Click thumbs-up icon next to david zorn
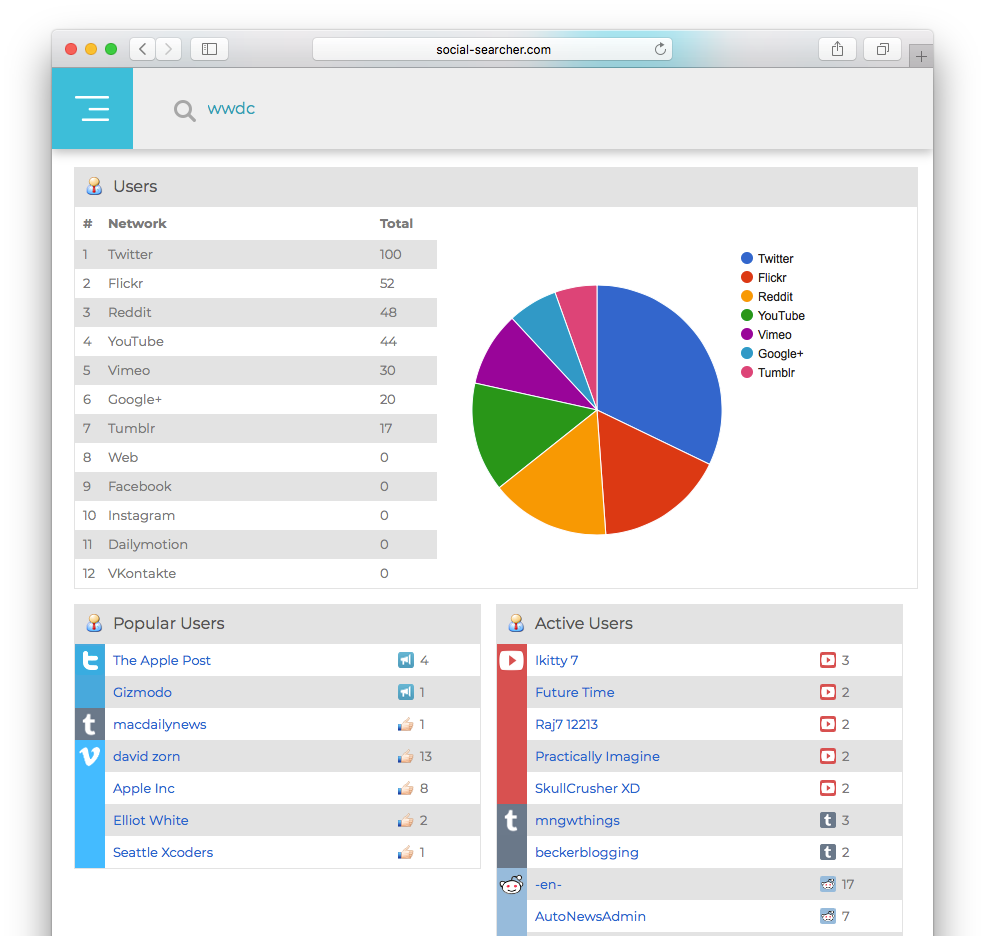The image size is (989, 936). [x=406, y=756]
